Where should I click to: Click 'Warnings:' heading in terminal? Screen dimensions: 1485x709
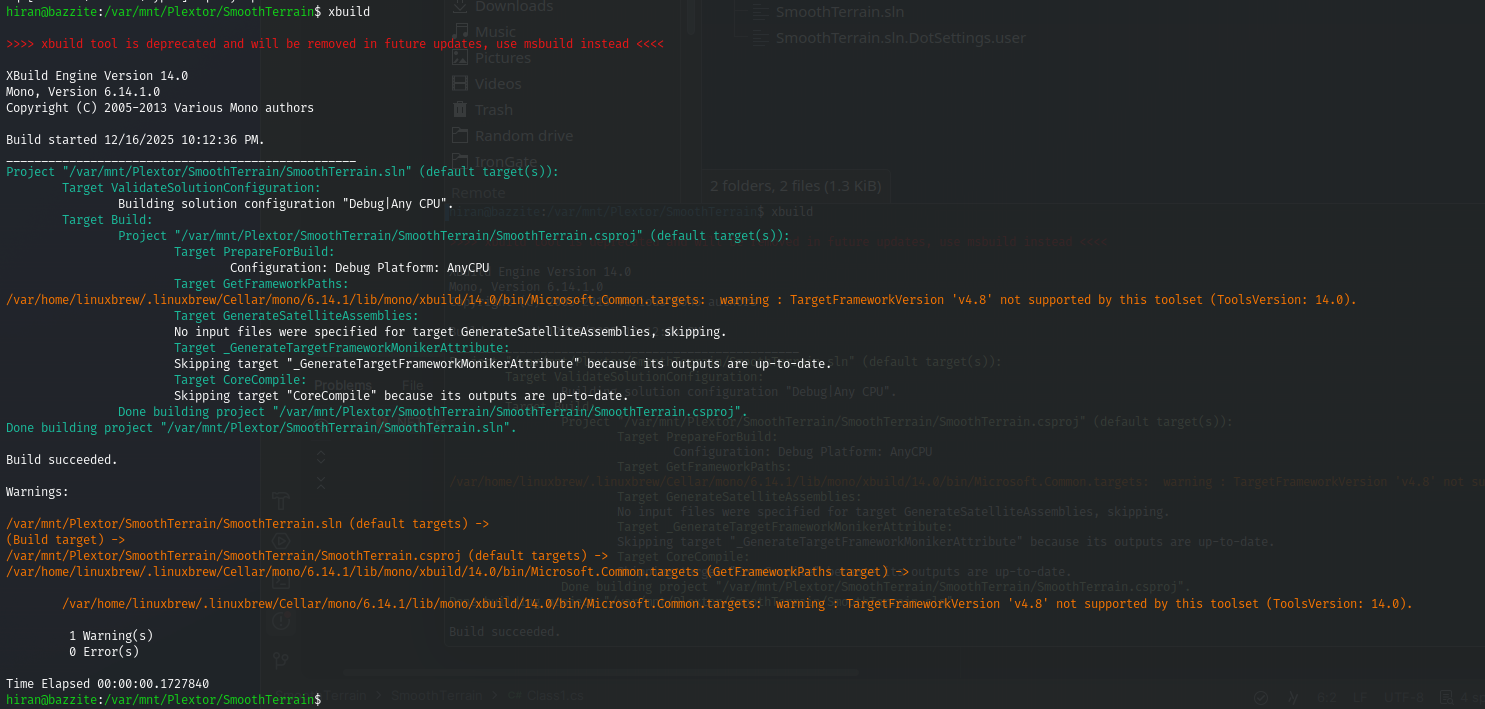click(x=37, y=492)
